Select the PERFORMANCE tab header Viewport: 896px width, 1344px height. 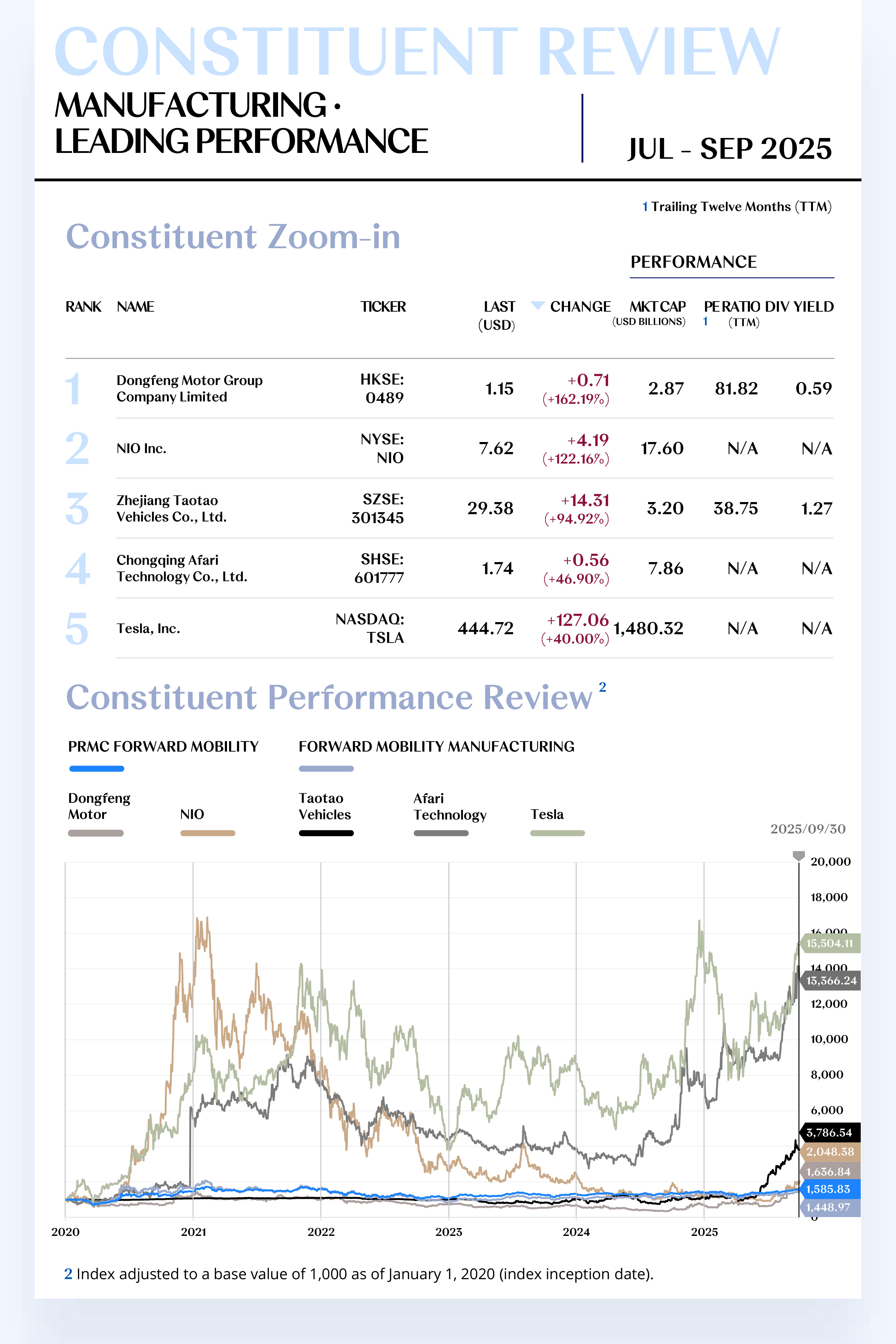(693, 262)
